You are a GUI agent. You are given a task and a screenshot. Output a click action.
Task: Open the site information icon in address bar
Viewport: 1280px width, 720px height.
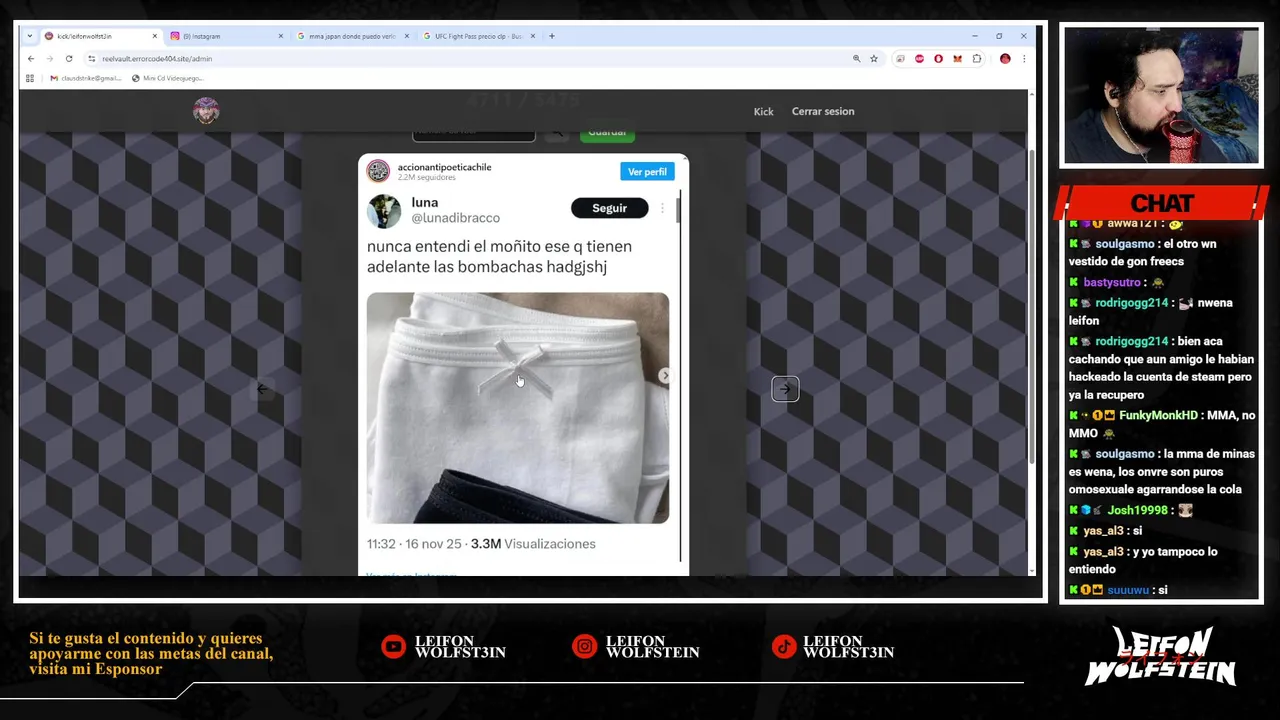click(x=91, y=59)
